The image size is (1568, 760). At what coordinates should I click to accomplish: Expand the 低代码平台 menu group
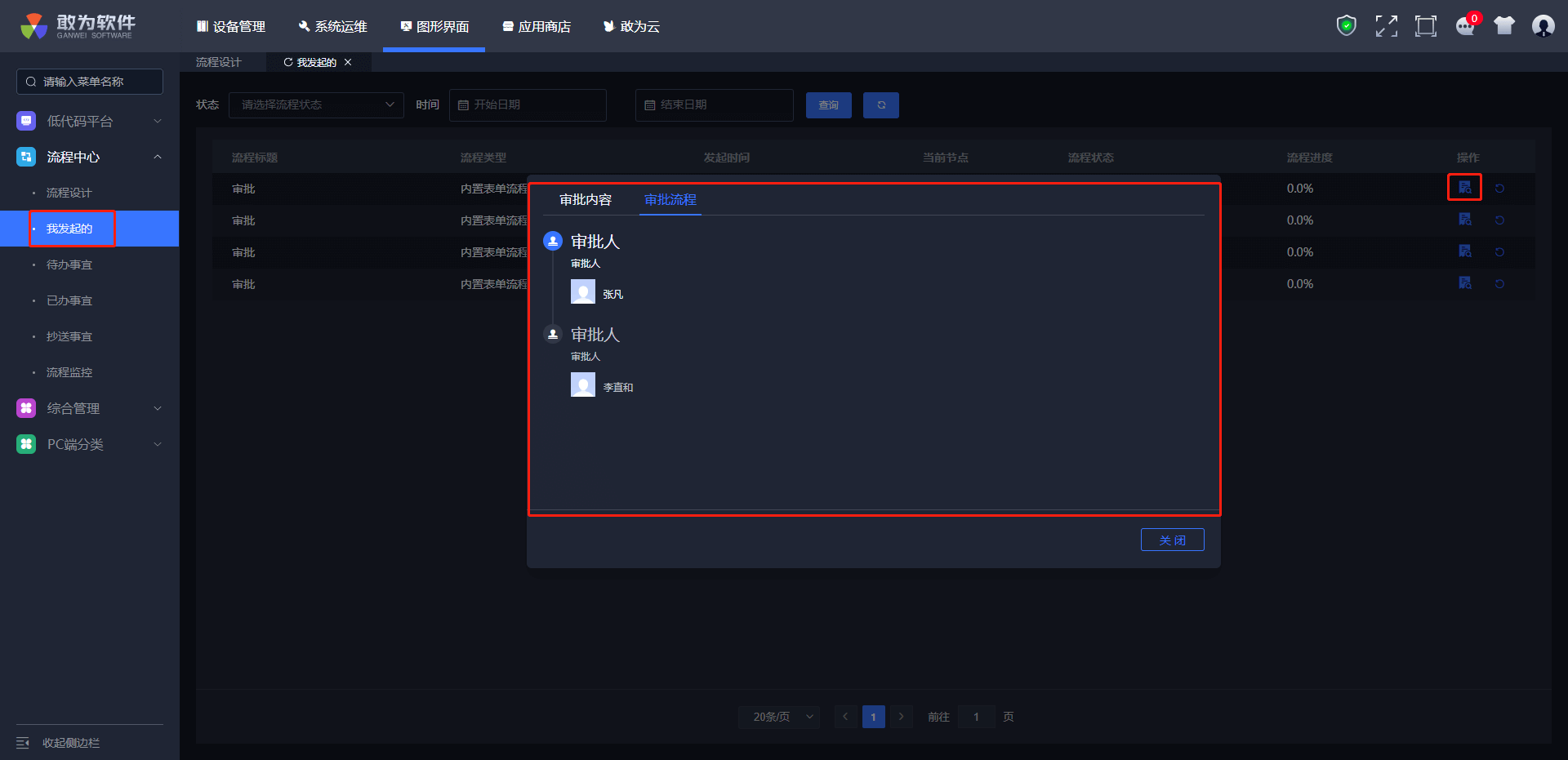pyautogui.click(x=158, y=121)
